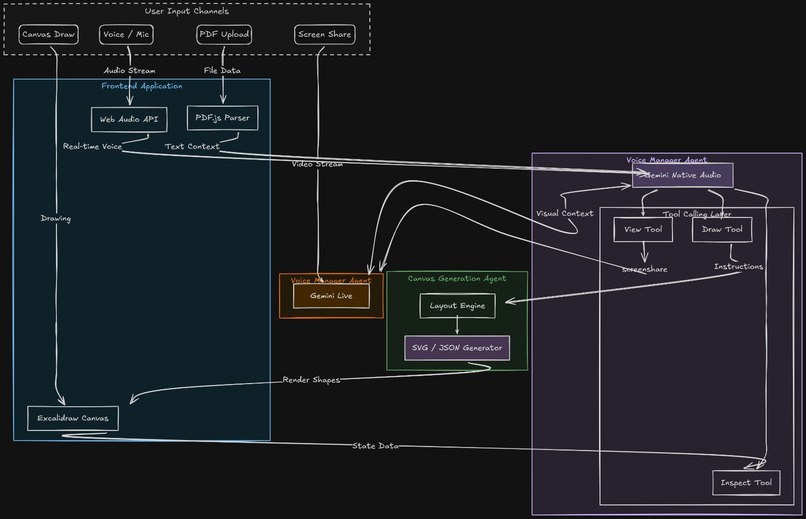The image size is (806, 519).
Task: Click the User Input Channels title
Action: [187, 11]
